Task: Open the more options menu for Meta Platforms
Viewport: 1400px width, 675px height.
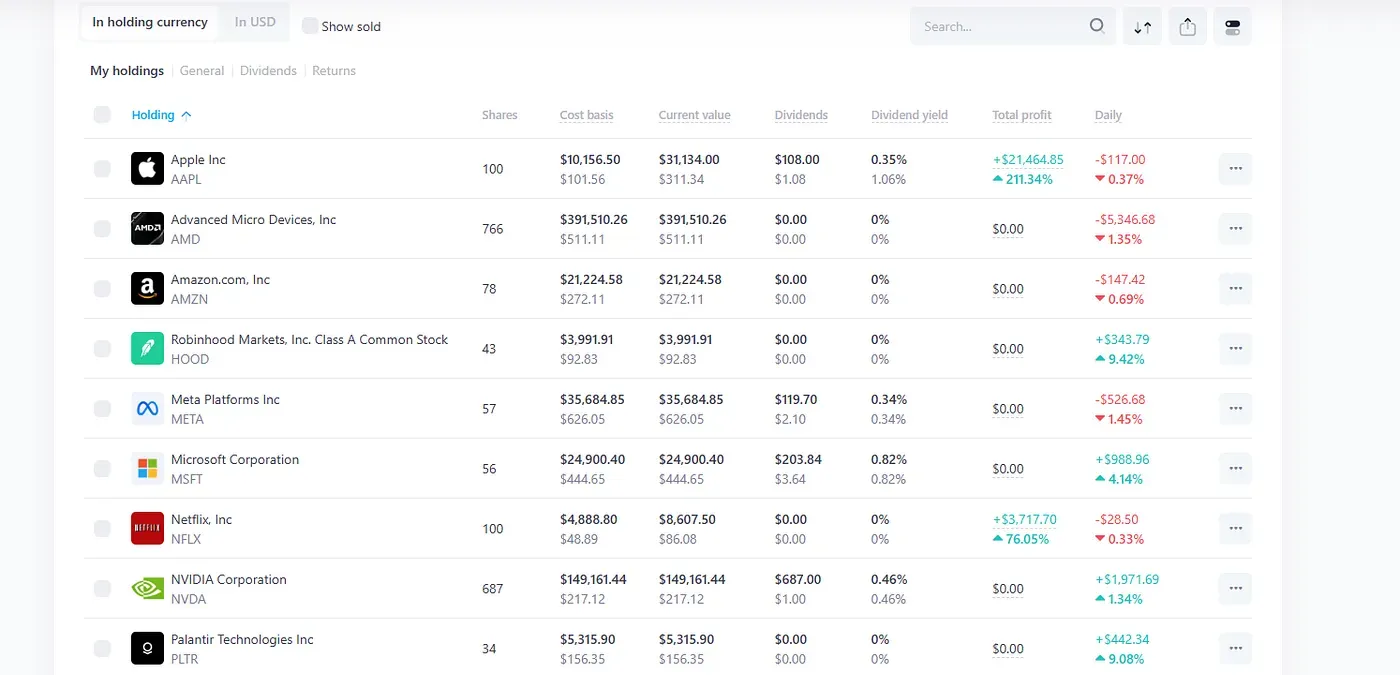Action: click(1235, 409)
